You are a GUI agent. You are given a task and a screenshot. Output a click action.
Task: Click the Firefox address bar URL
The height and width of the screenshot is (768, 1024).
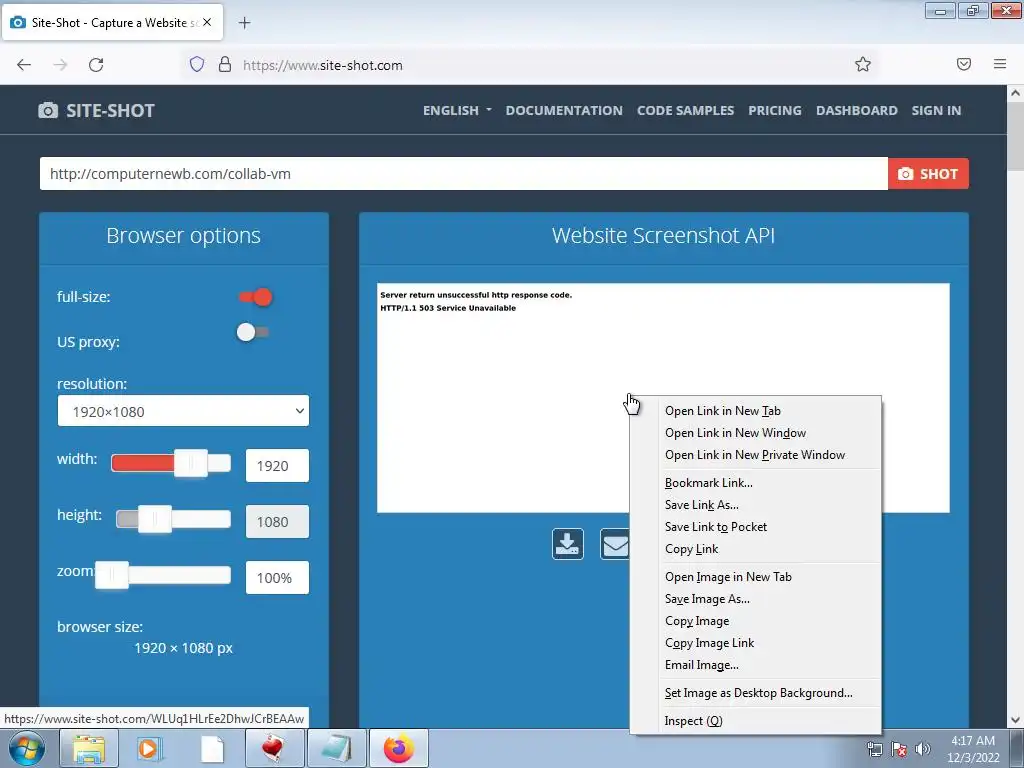click(323, 65)
